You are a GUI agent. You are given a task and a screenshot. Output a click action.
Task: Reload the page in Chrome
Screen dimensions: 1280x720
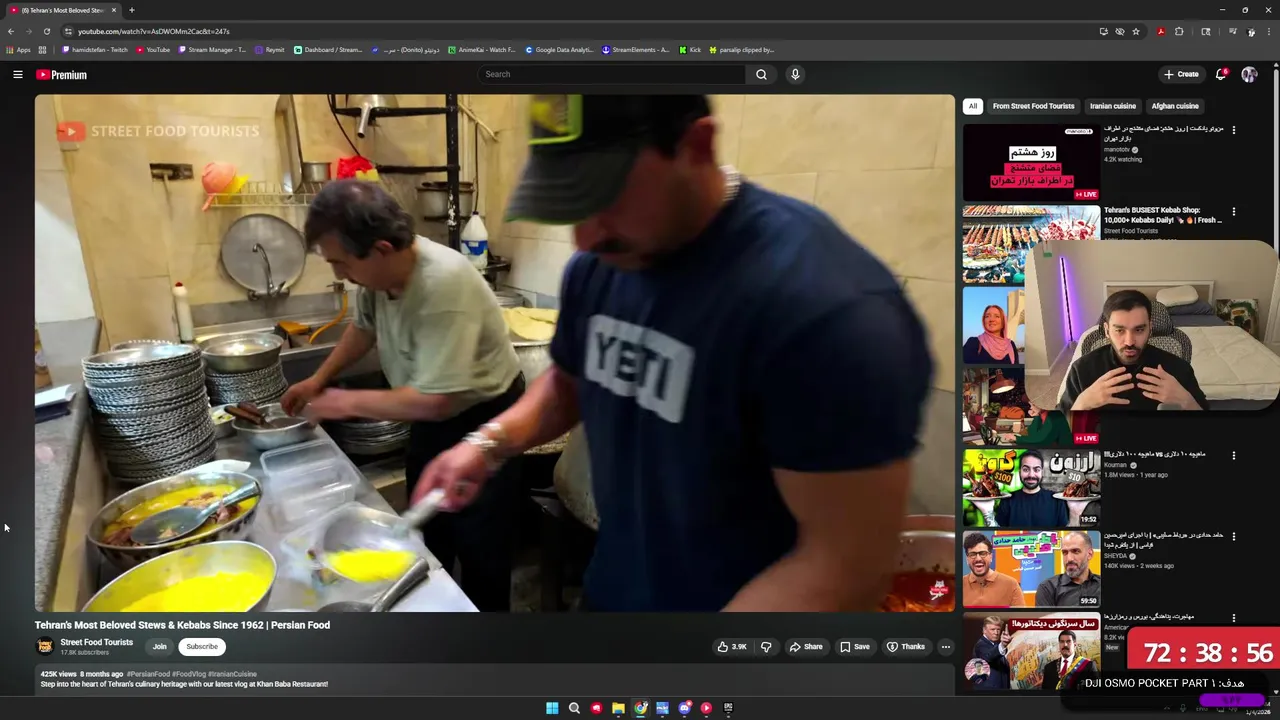pos(46,31)
